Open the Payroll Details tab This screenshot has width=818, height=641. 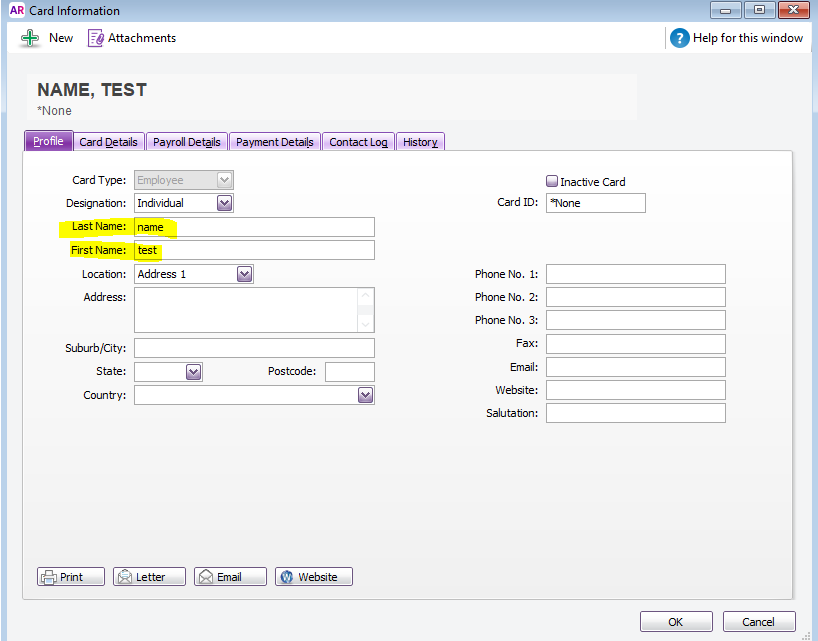point(186,142)
